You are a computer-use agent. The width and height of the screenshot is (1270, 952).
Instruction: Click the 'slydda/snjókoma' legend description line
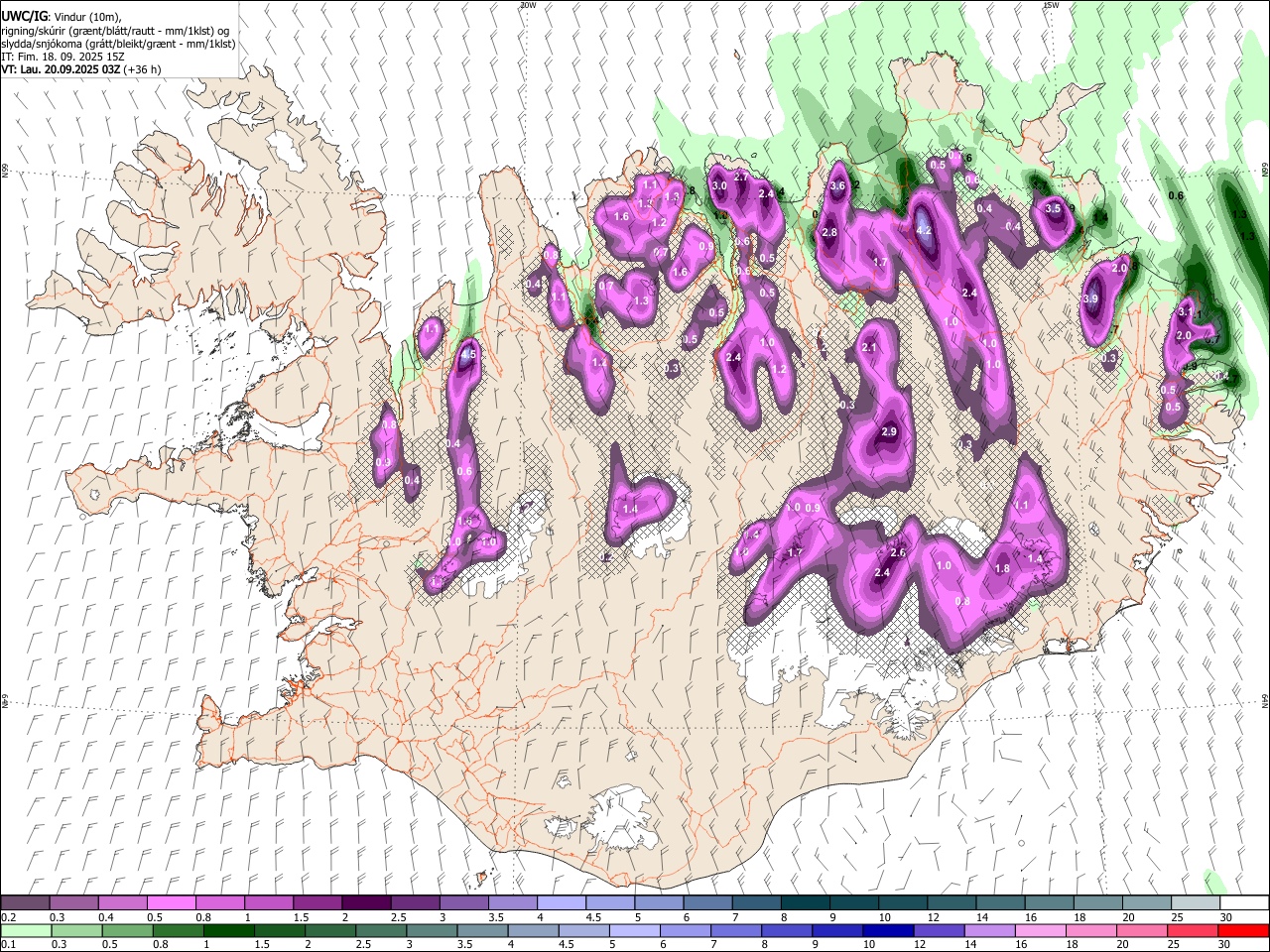tap(118, 44)
